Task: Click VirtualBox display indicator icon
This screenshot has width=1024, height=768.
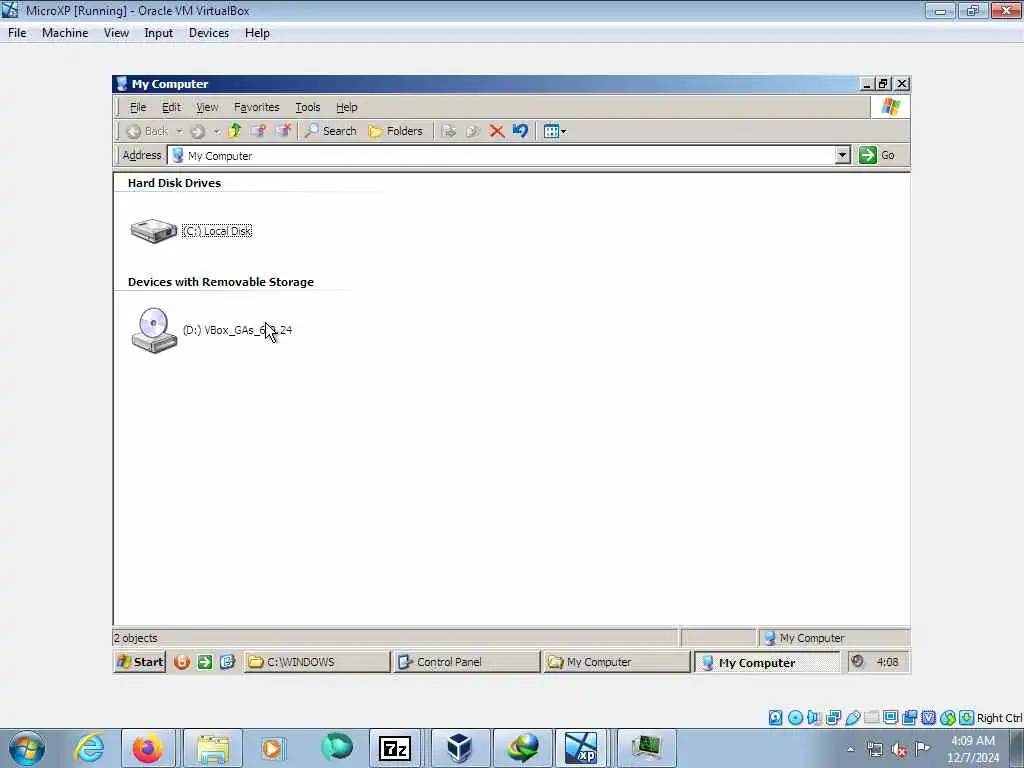Action: [x=890, y=718]
